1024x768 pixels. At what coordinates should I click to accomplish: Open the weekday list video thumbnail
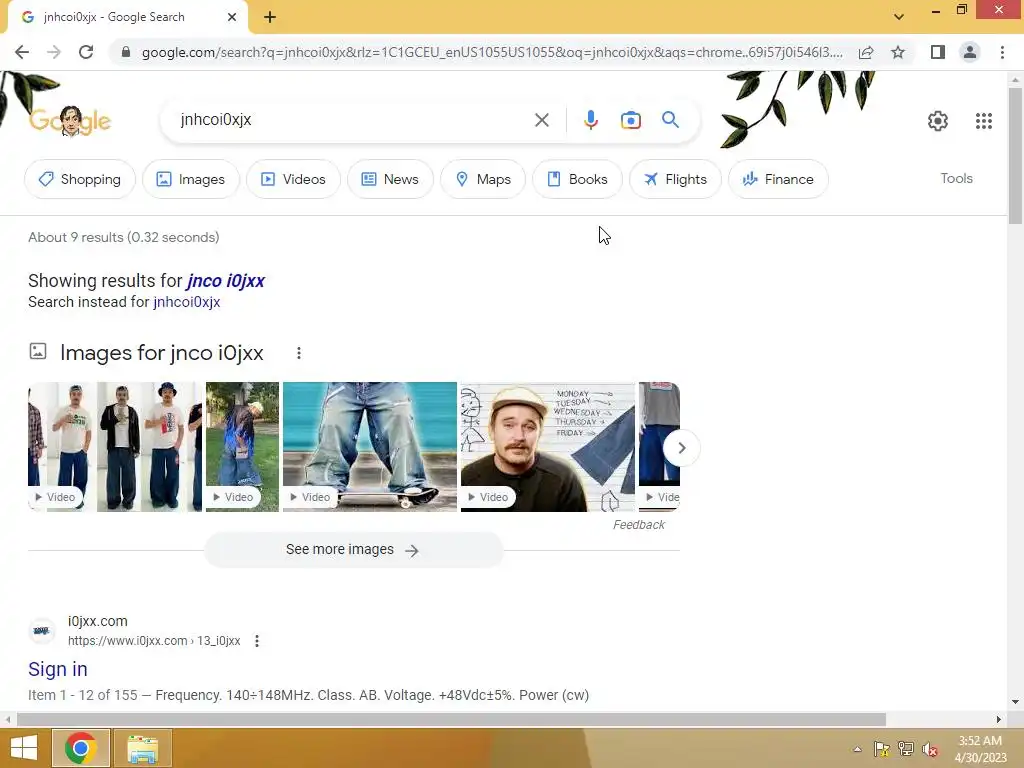click(x=547, y=447)
